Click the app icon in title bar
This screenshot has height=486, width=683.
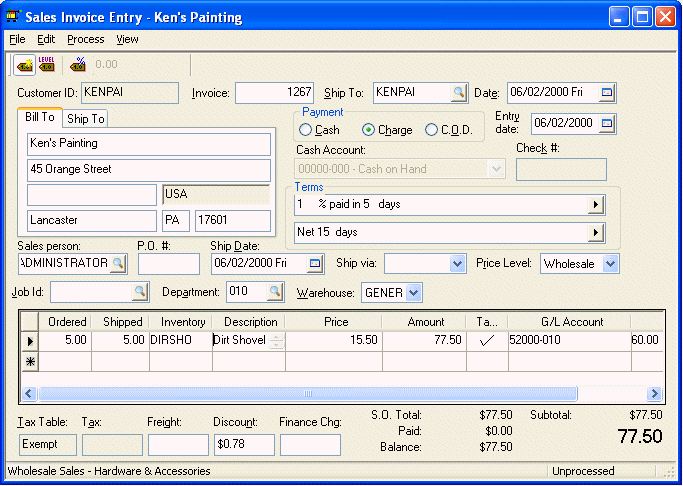point(14,17)
